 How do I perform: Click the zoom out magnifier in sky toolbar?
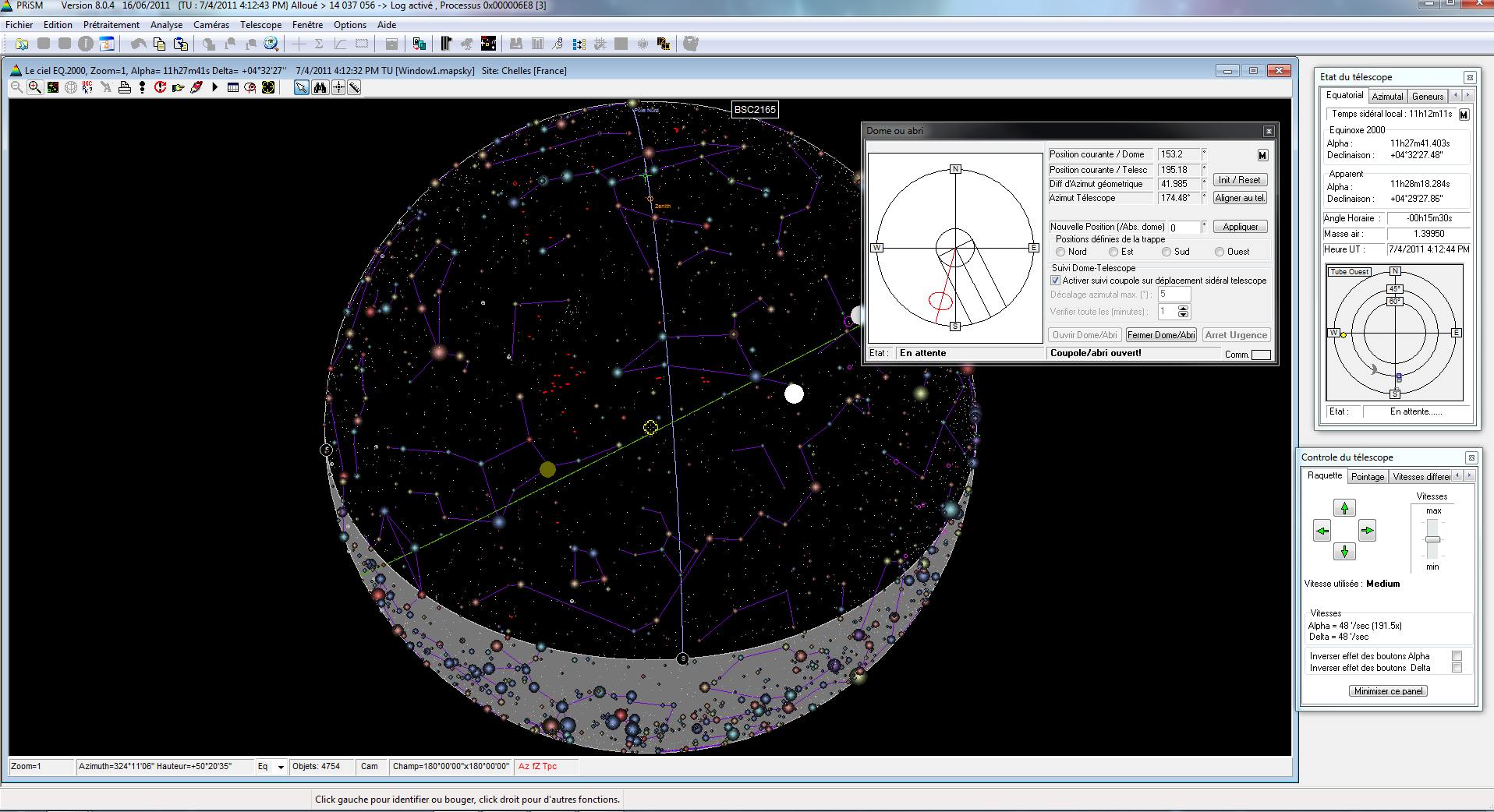(x=16, y=87)
